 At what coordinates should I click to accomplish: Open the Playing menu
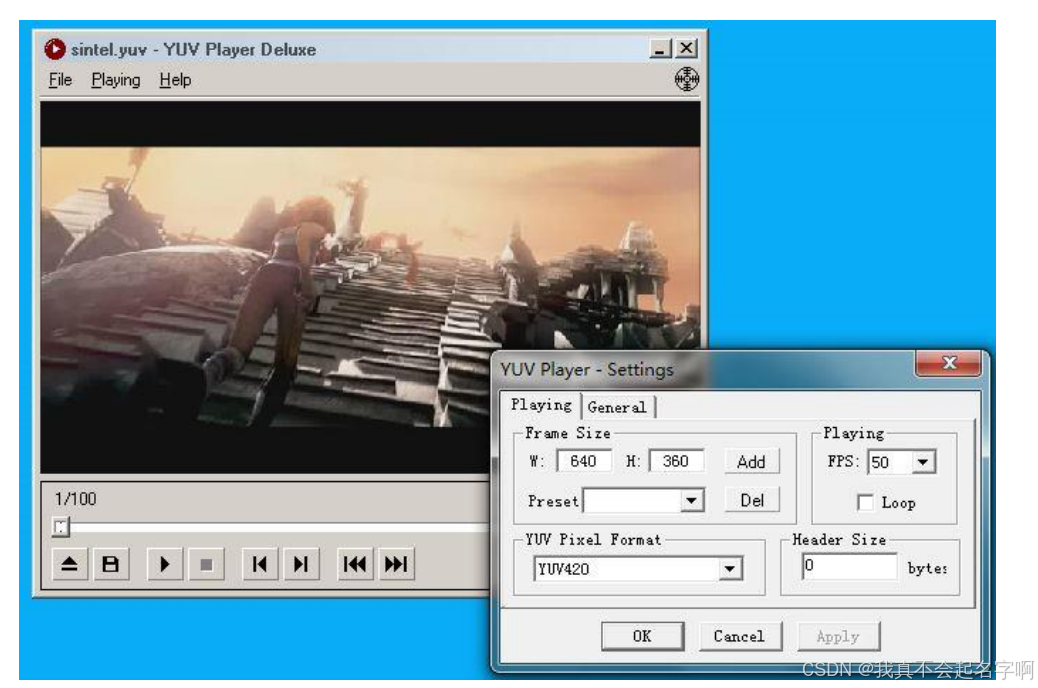[116, 80]
